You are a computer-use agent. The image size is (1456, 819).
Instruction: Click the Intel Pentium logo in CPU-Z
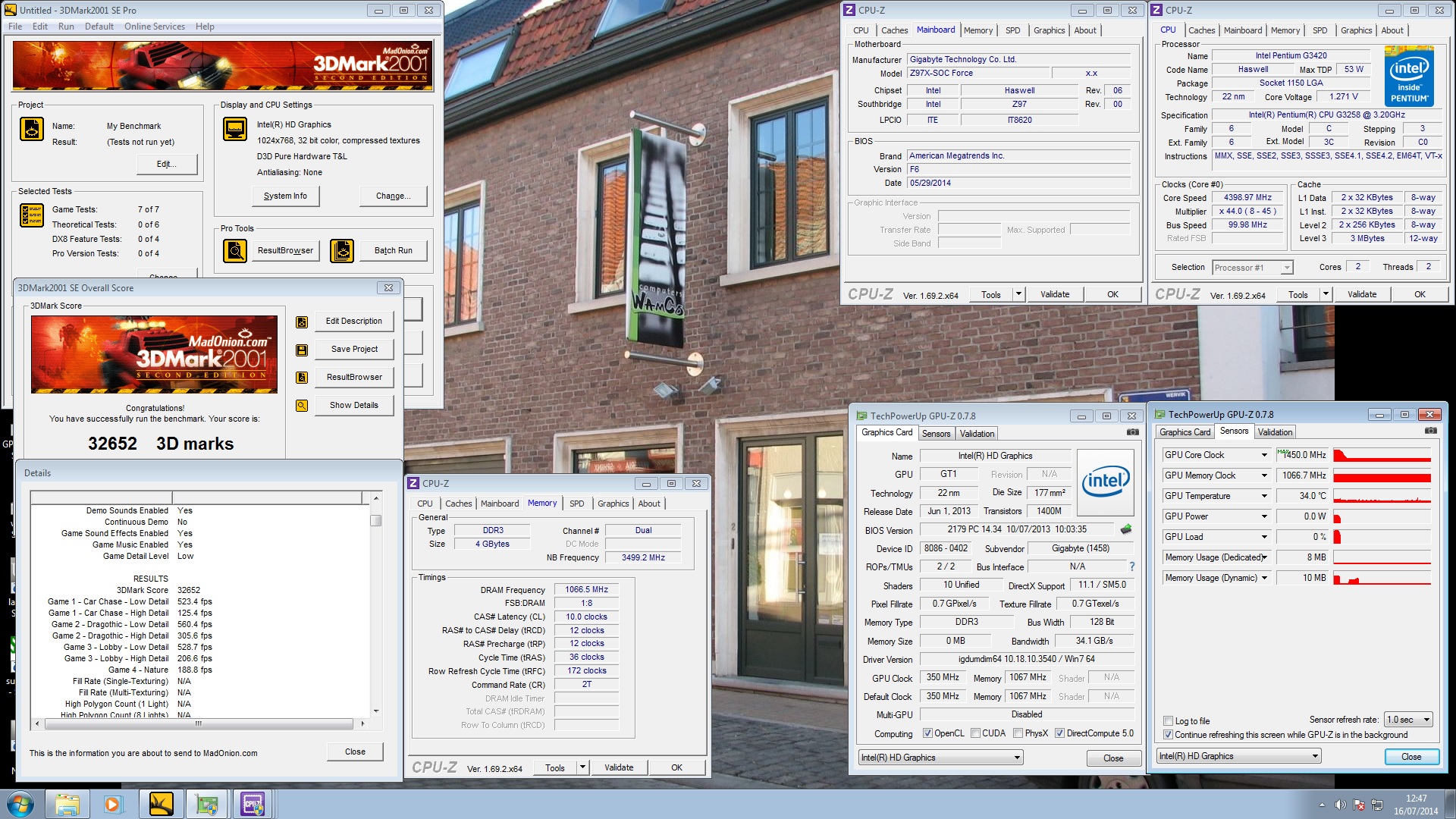[1409, 76]
